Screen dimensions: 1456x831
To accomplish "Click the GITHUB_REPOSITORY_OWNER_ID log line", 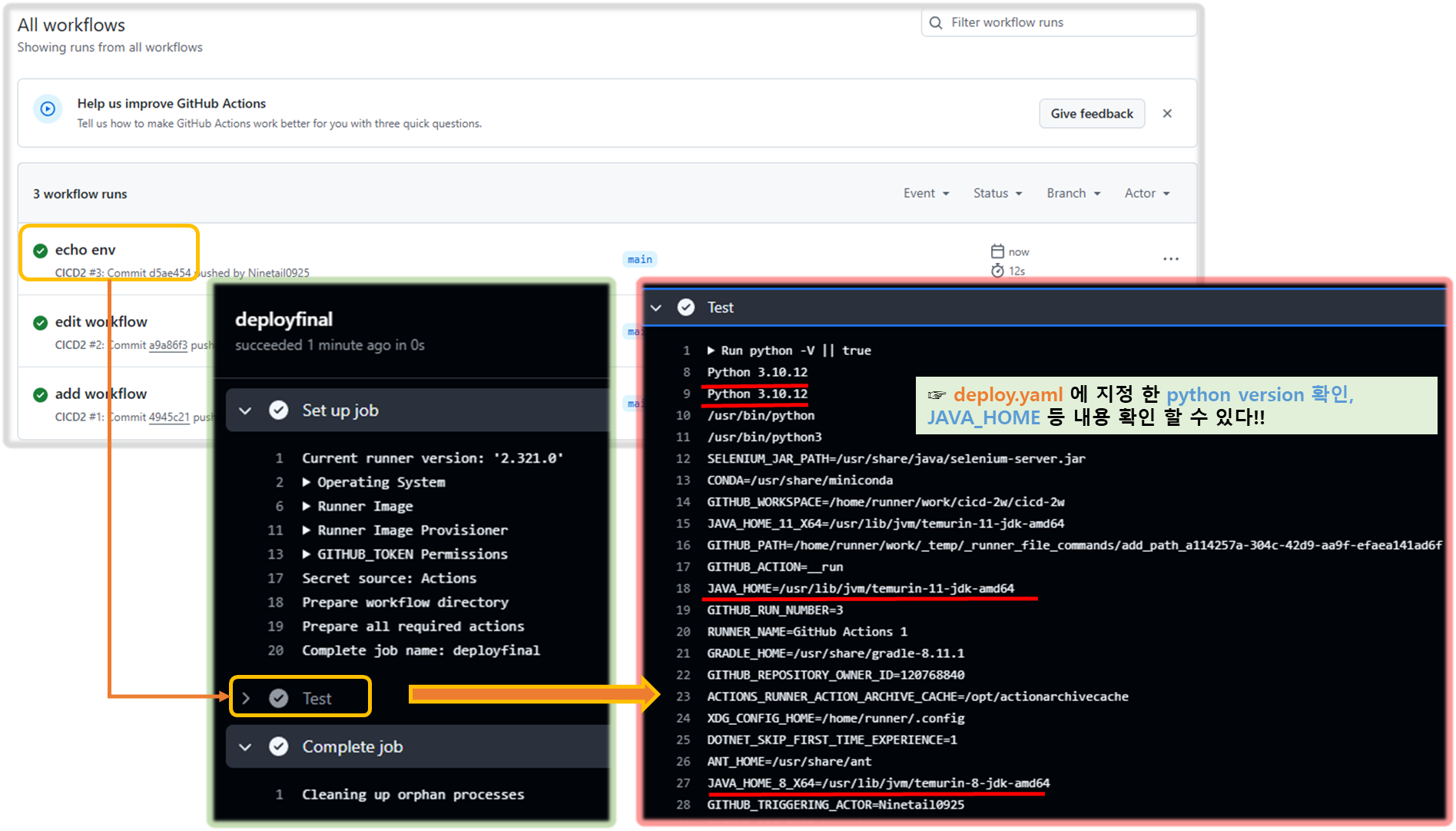I will pos(835,675).
